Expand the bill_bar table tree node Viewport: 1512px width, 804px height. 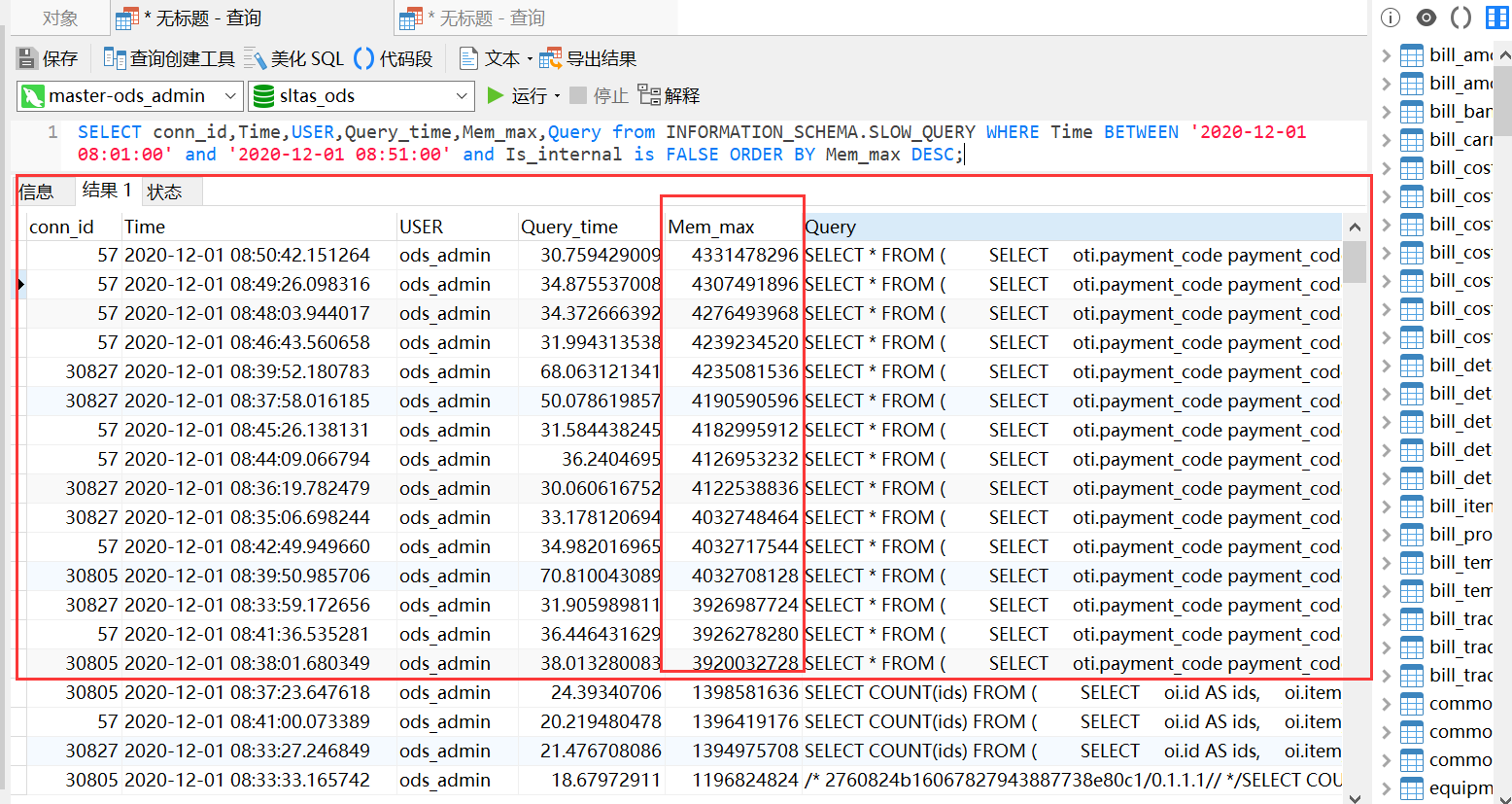(x=1387, y=112)
